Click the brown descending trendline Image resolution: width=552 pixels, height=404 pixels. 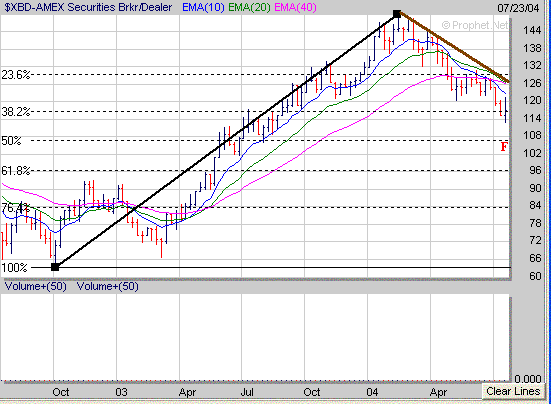pos(454,48)
